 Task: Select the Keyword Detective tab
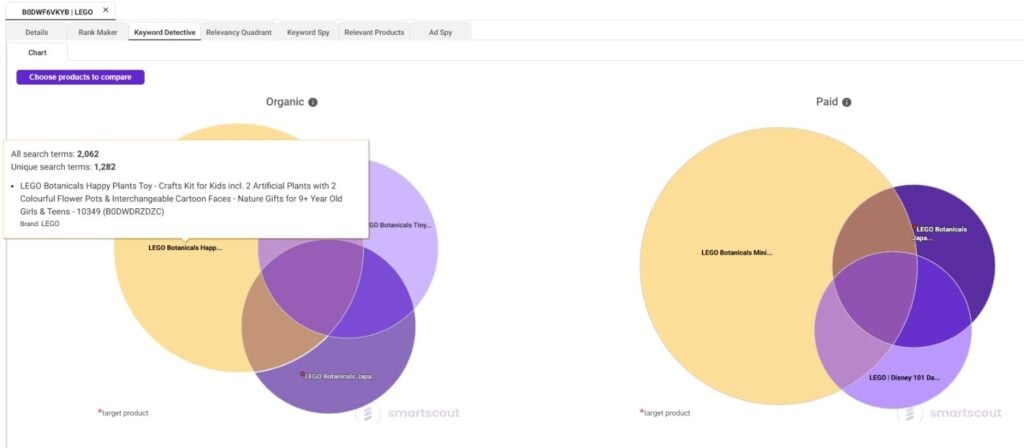pyautogui.click(x=165, y=32)
